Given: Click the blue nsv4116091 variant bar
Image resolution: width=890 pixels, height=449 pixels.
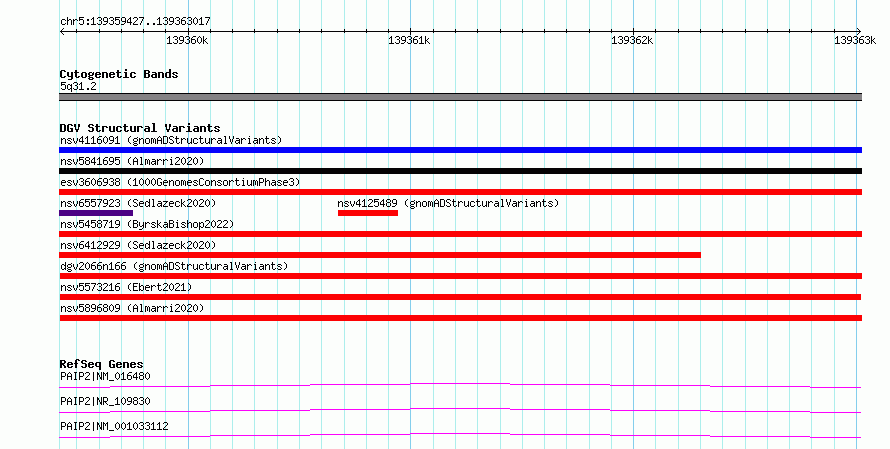Looking at the screenshot, I should coord(460,150).
